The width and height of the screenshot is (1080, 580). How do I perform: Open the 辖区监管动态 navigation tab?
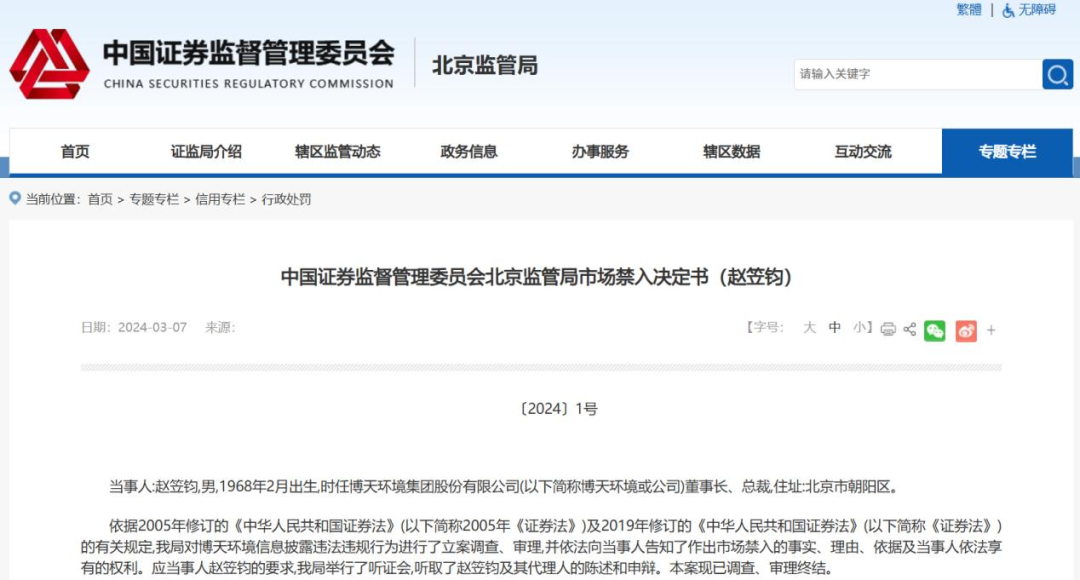338,152
